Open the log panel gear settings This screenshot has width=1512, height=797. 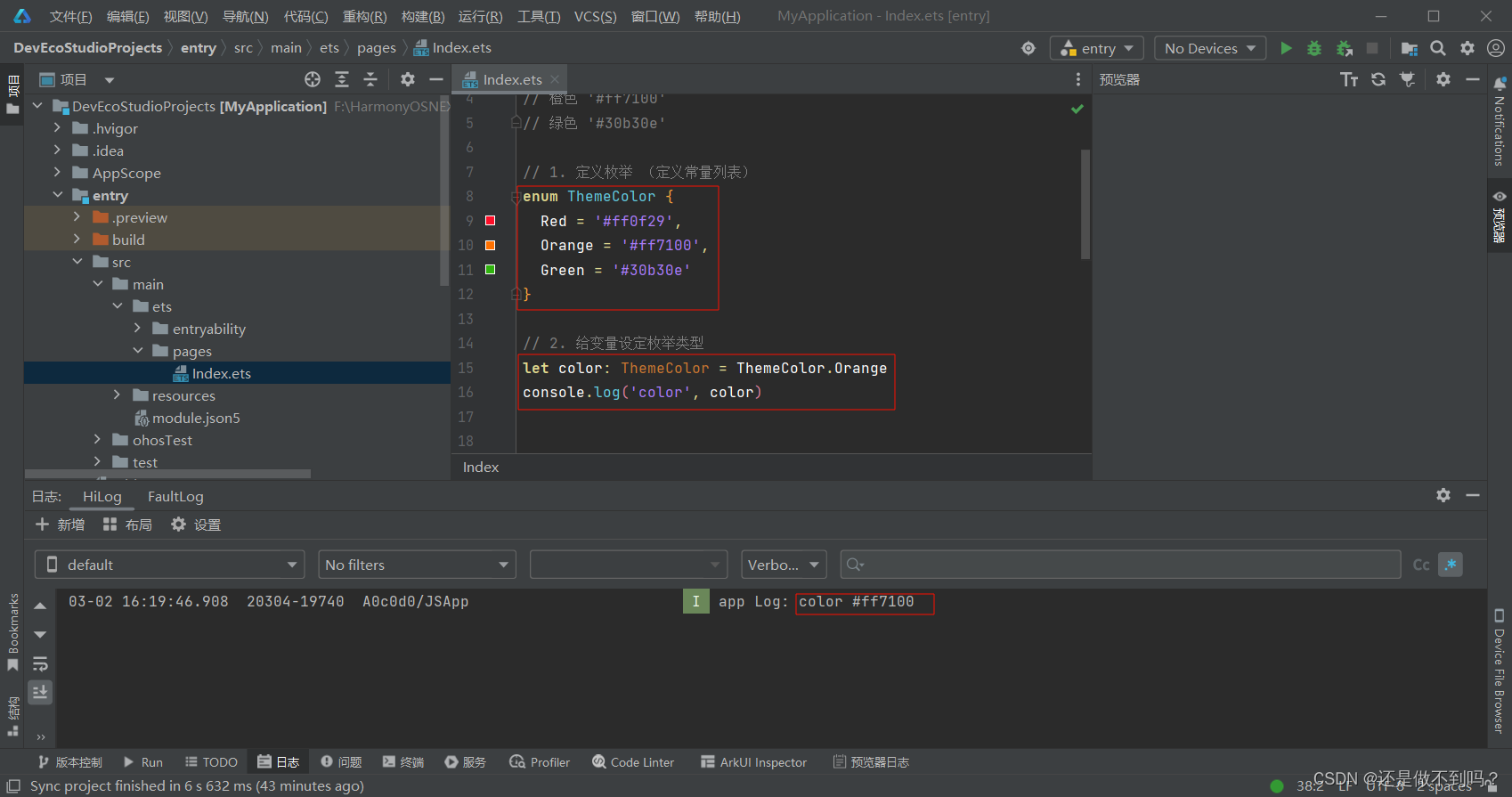tap(1443, 495)
